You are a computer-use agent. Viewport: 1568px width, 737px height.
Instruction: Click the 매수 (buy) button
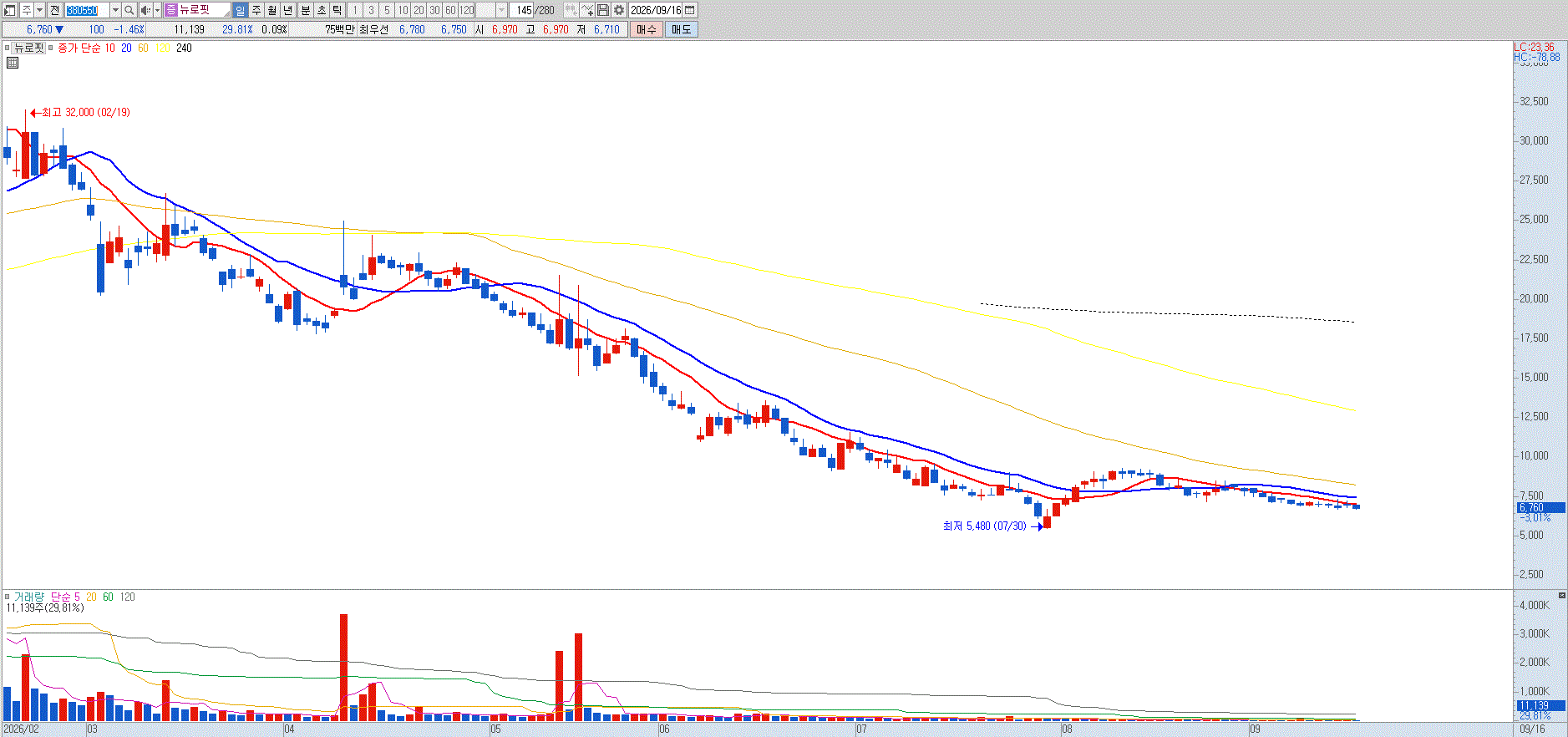coord(647,29)
